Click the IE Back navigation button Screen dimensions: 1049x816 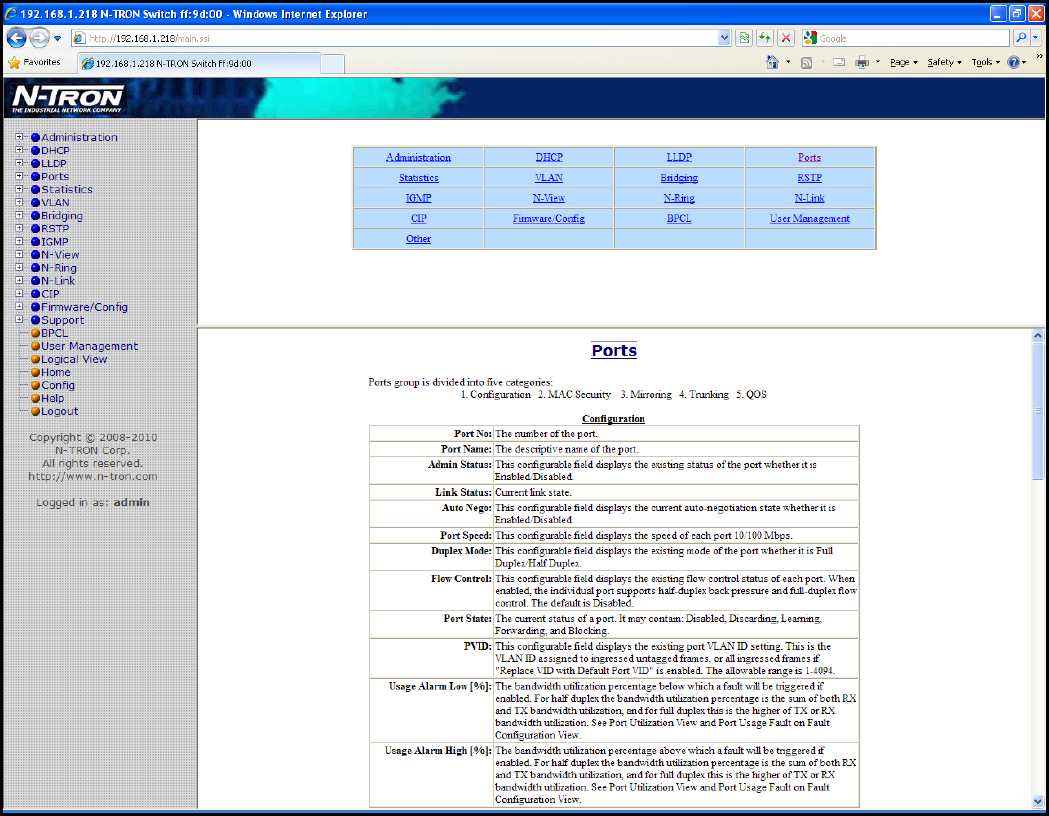coord(17,38)
